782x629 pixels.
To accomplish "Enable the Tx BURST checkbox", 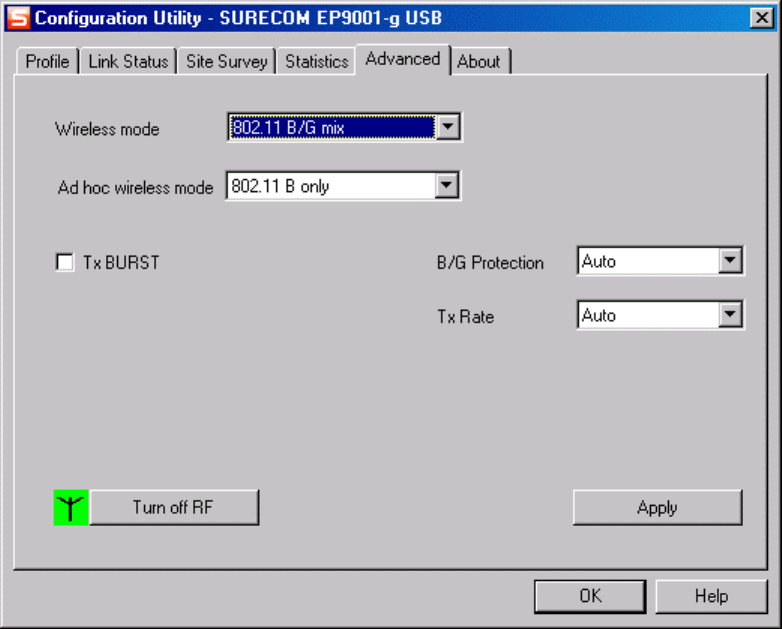I will pyautogui.click(x=65, y=262).
